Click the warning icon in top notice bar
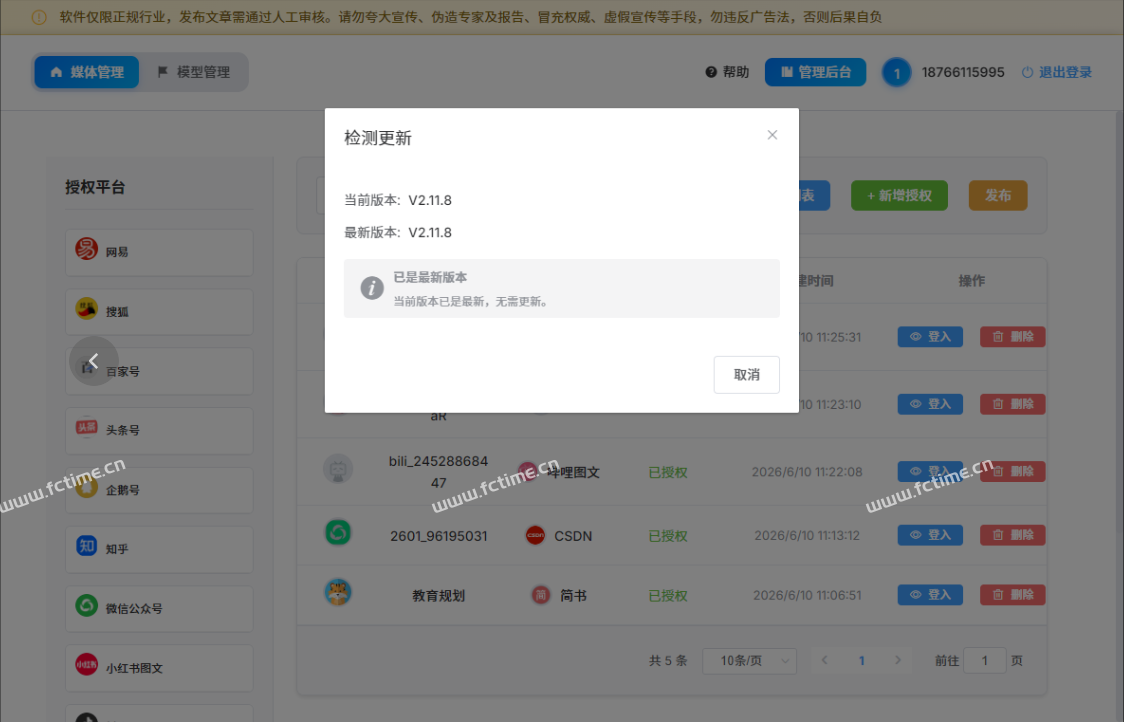1124x722 pixels. click(x=39, y=17)
